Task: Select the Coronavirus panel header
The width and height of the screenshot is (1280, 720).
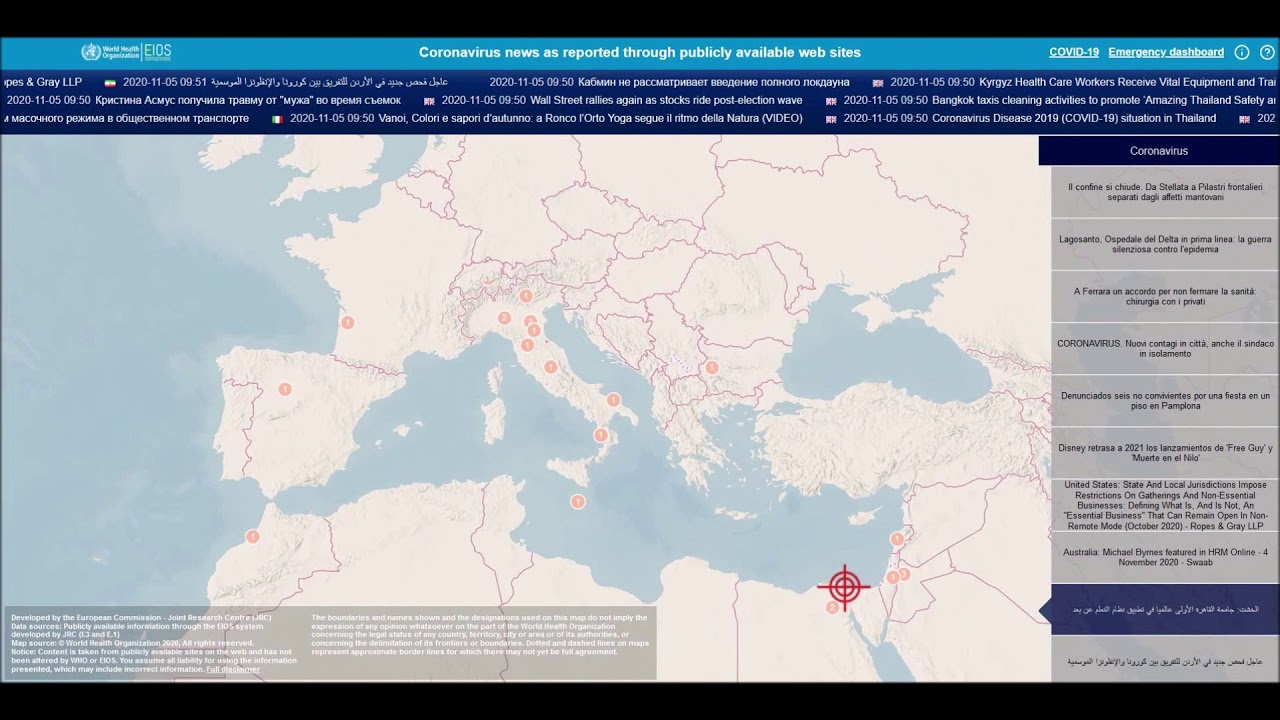Action: point(1158,151)
